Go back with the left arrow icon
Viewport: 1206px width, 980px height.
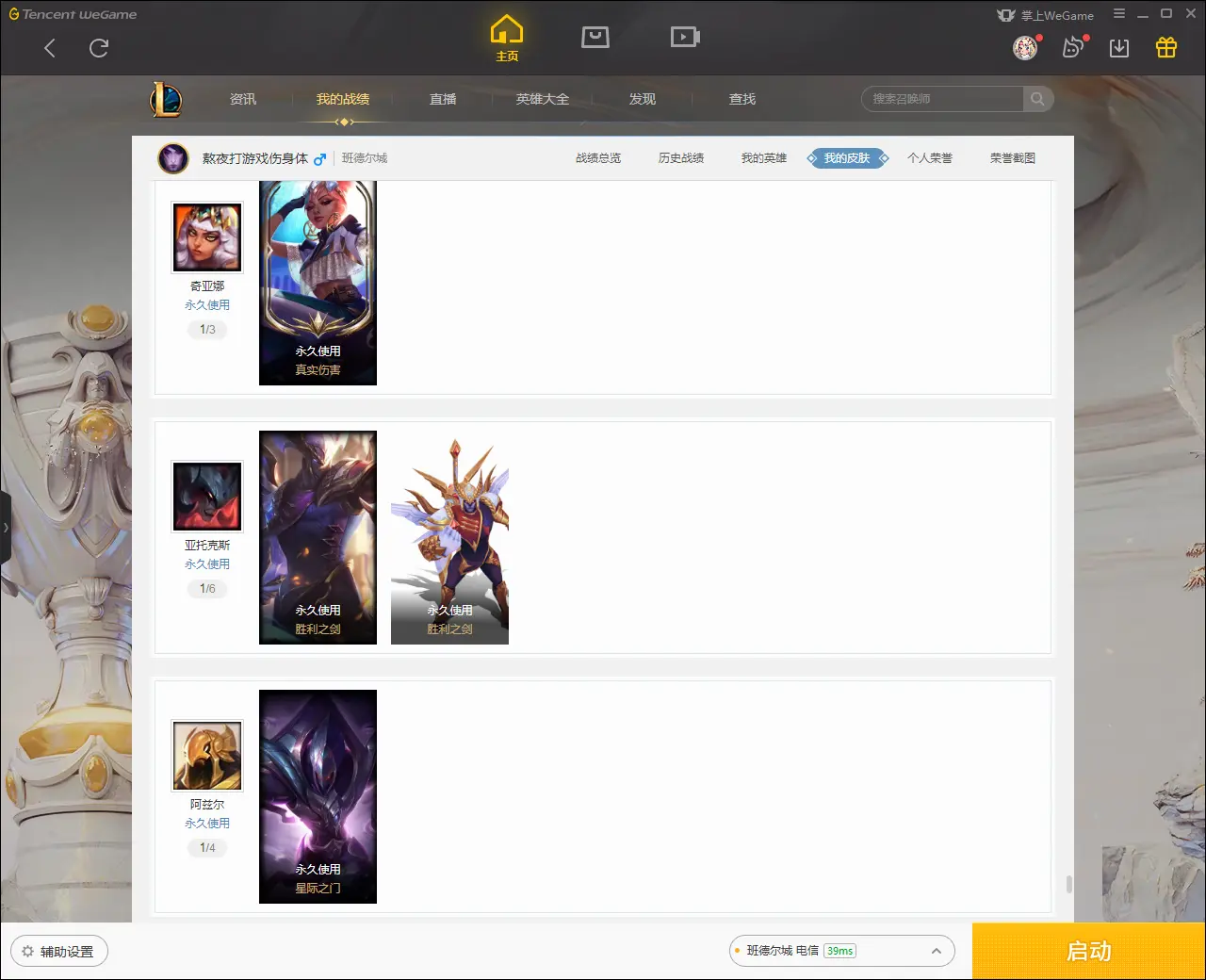(x=50, y=48)
